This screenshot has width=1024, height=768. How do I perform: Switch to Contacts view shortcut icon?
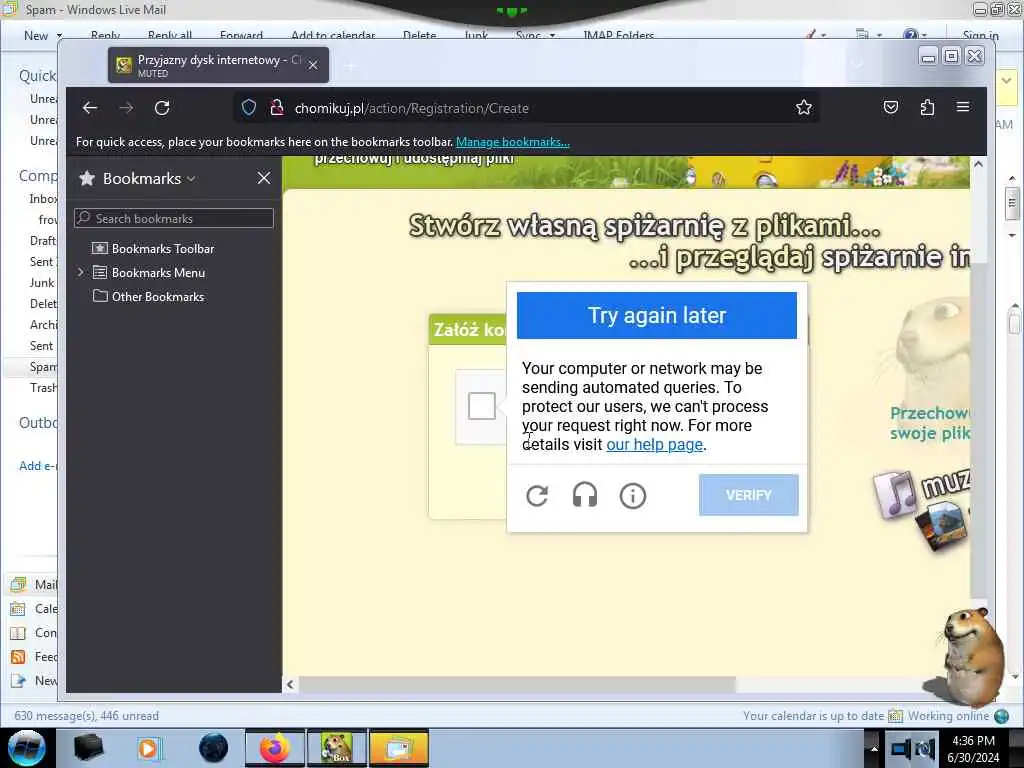coord(18,633)
